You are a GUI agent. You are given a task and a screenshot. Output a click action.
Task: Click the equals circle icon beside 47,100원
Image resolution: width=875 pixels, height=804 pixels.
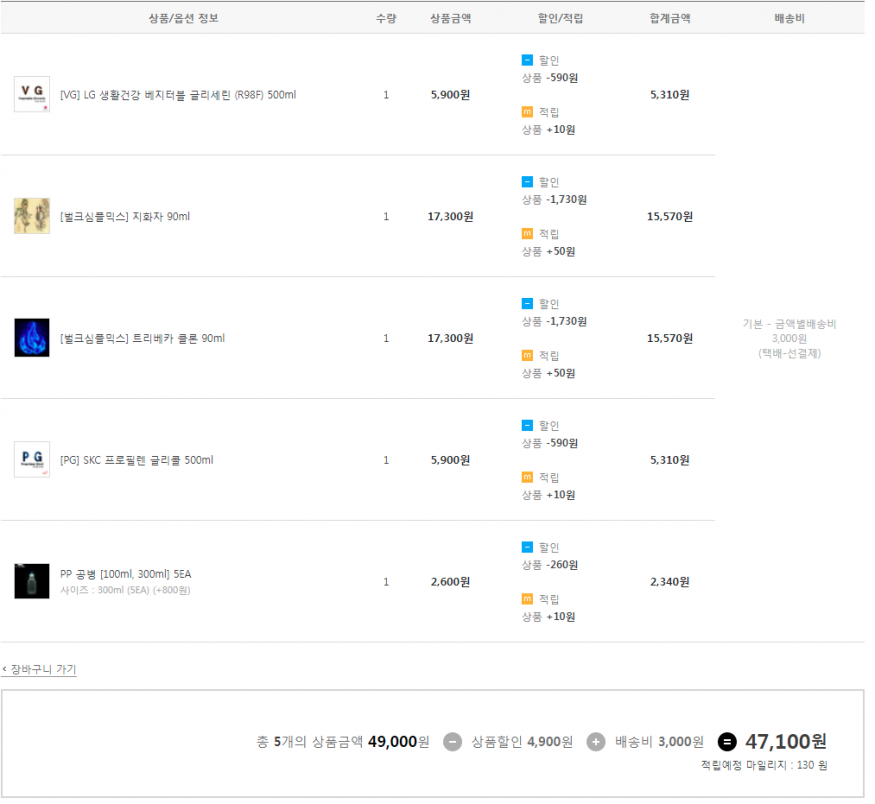(x=727, y=742)
